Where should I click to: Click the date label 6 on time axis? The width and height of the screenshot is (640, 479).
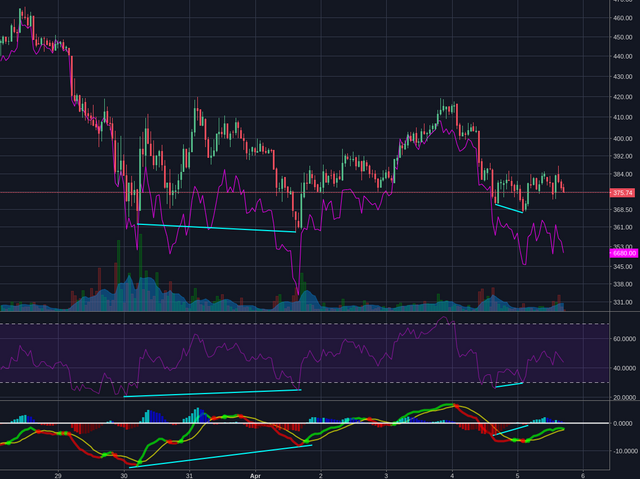tap(582, 476)
